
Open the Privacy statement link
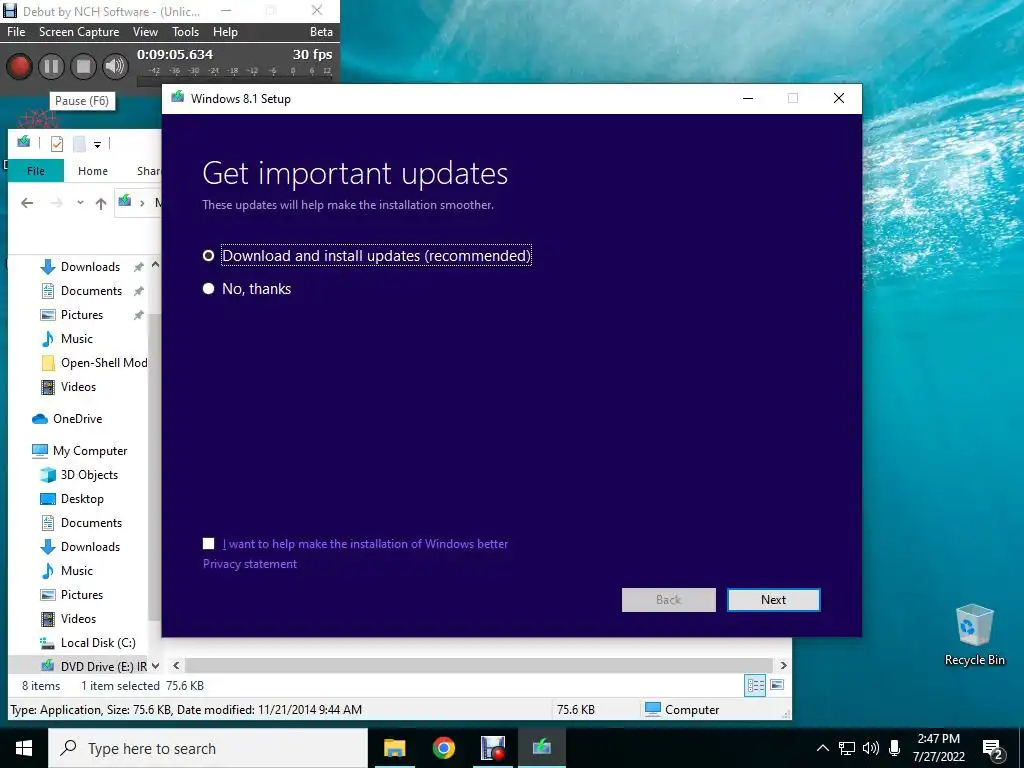click(x=249, y=564)
